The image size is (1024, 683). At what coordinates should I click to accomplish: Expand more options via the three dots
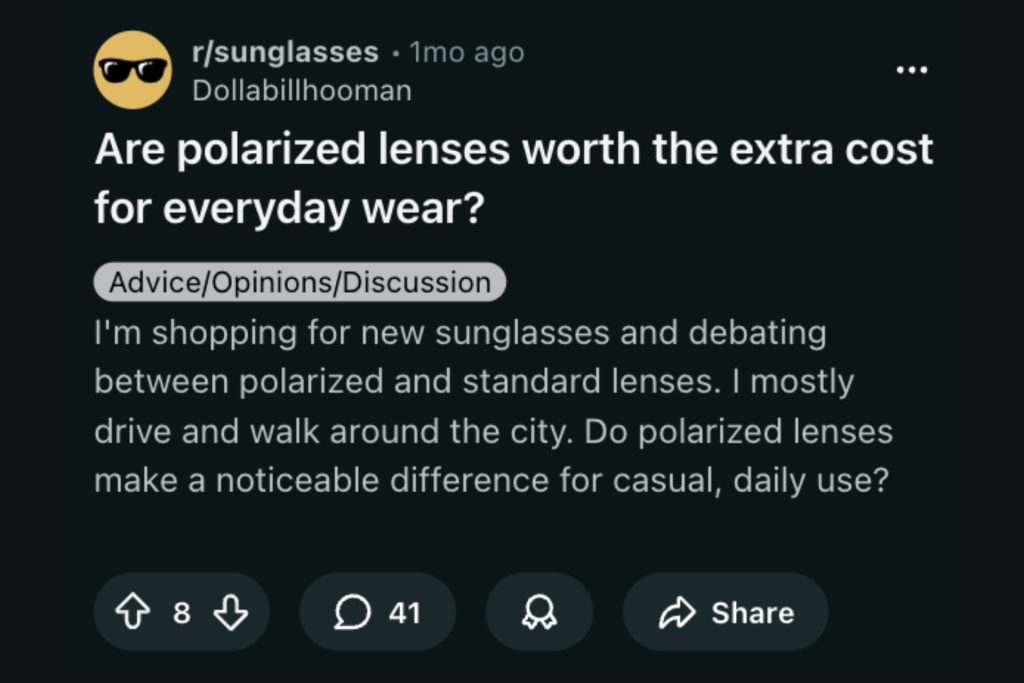[911, 67]
